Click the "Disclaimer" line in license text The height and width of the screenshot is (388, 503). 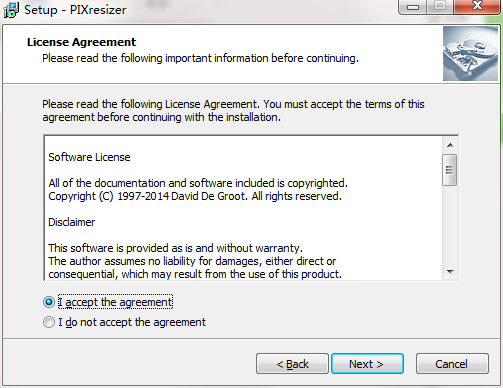tap(72, 222)
